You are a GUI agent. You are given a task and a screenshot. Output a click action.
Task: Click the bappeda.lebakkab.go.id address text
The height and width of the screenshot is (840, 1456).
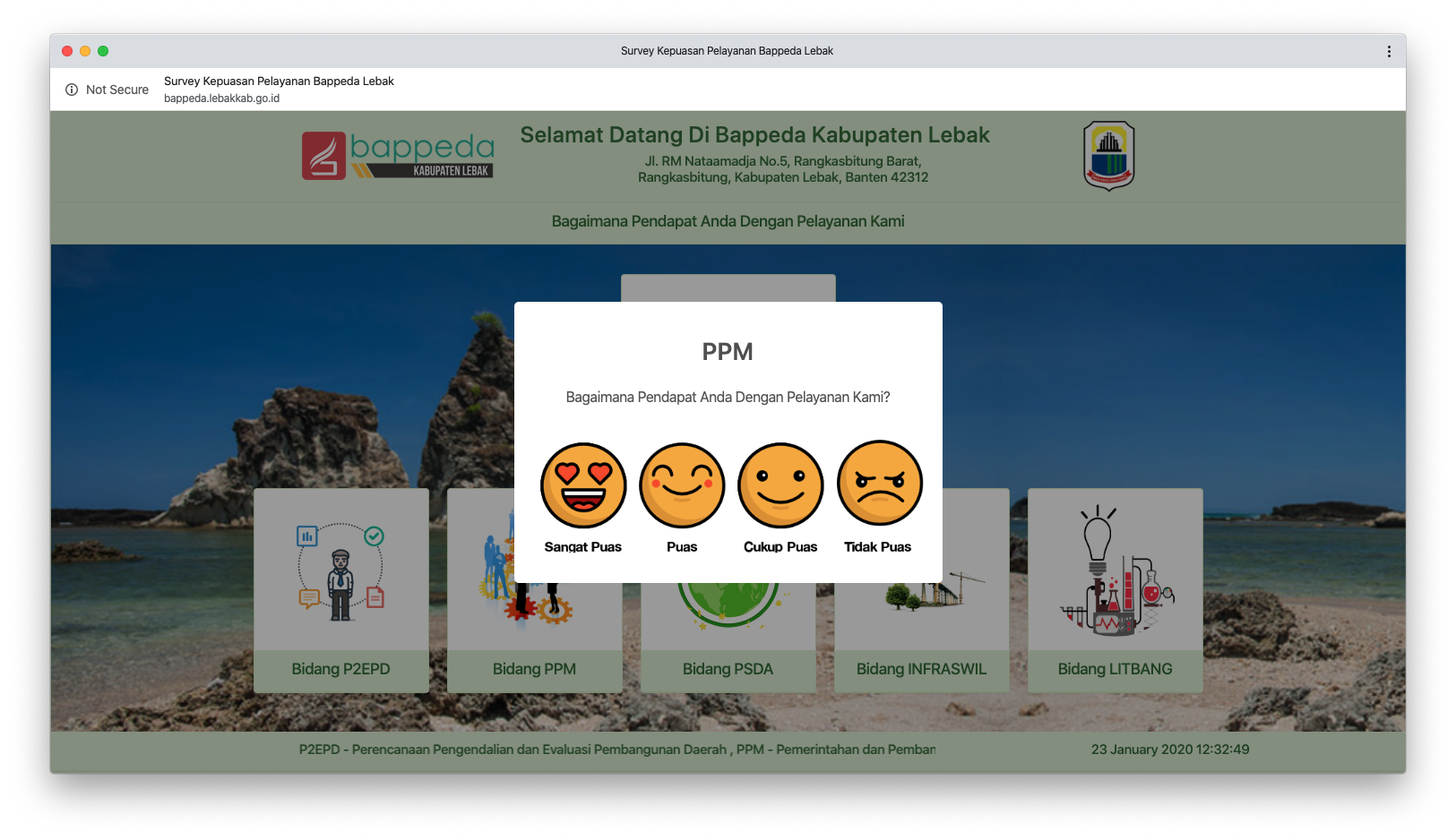(220, 98)
